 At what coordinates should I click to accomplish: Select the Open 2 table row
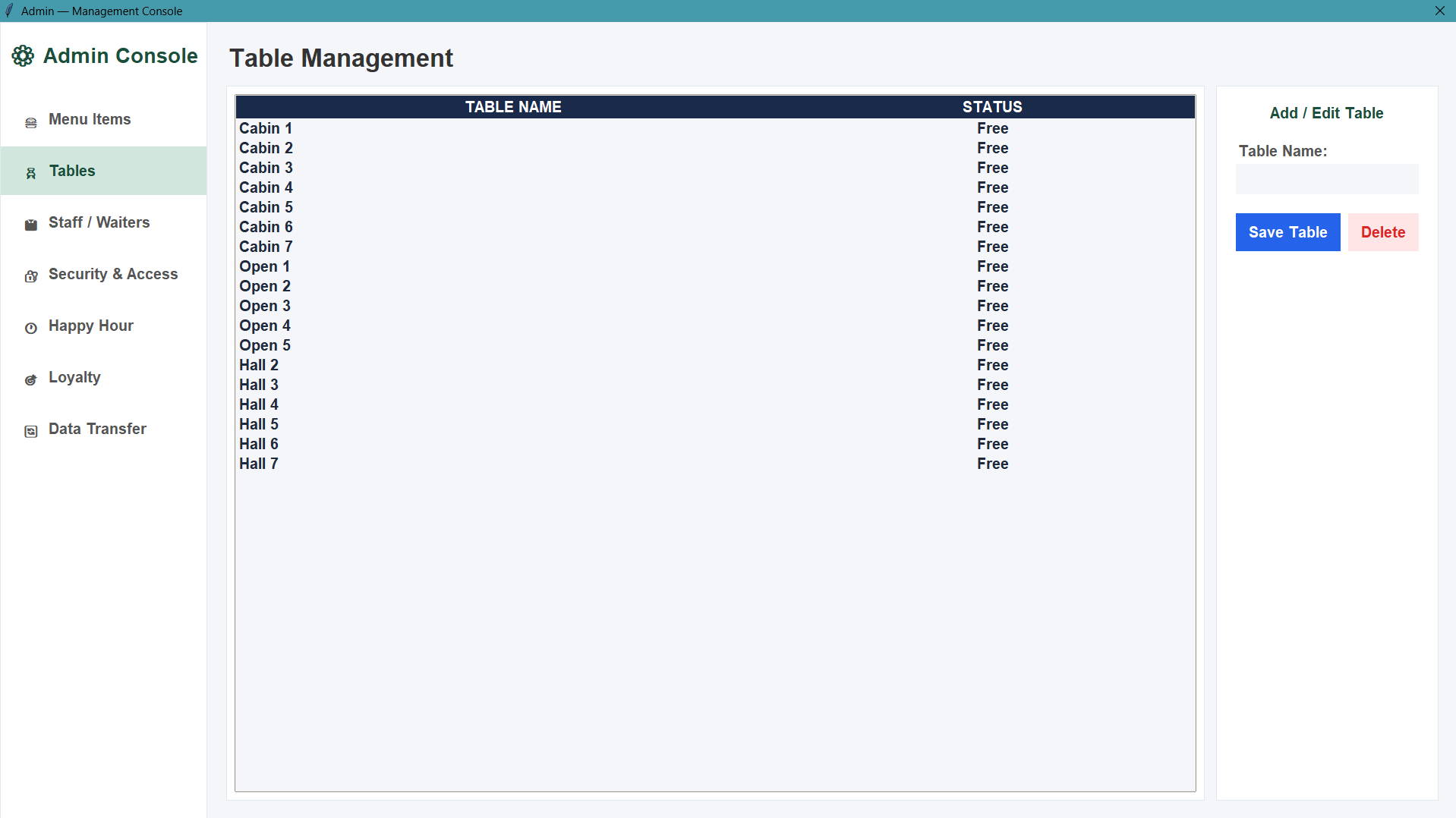pyautogui.click(x=715, y=286)
